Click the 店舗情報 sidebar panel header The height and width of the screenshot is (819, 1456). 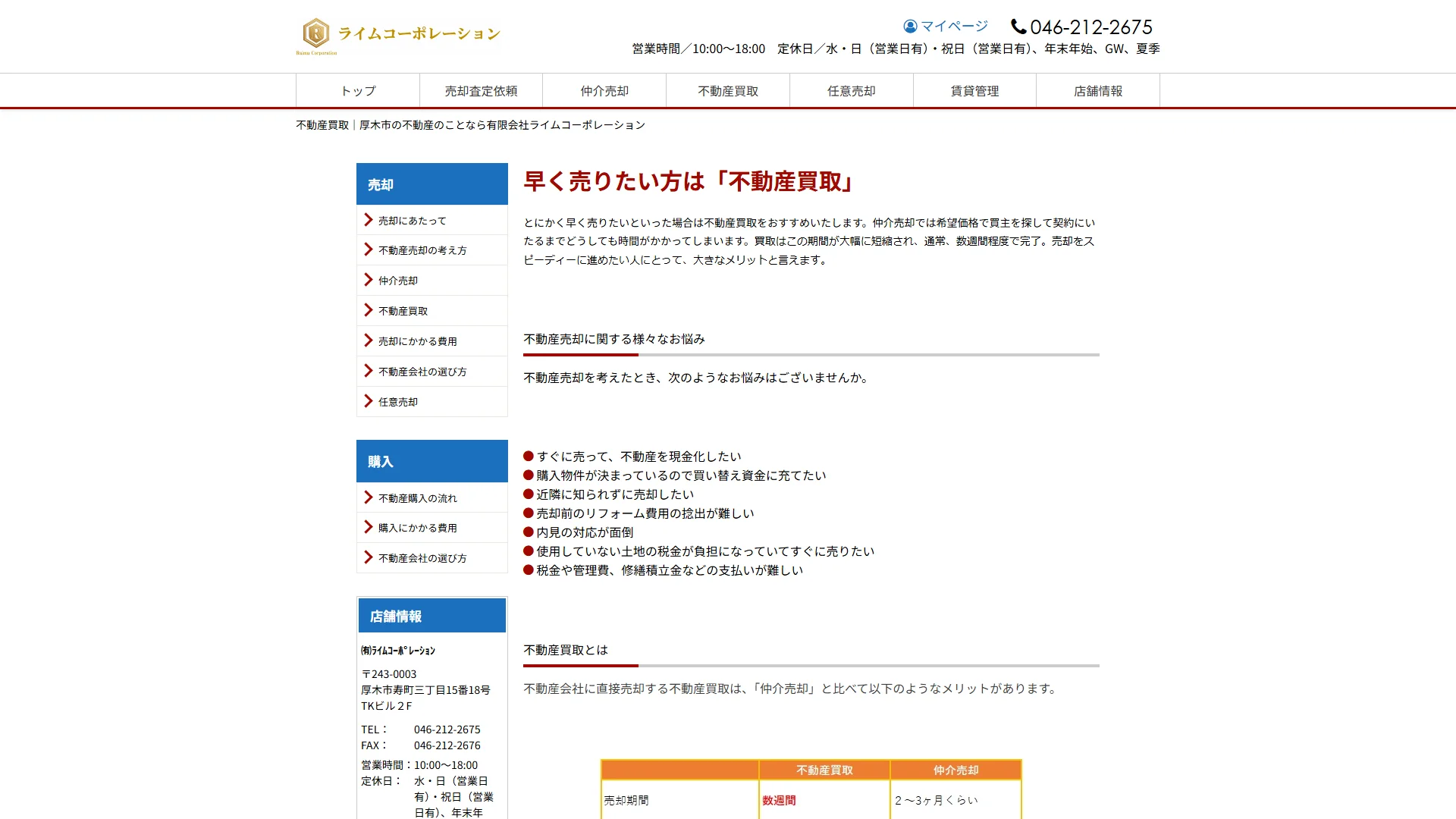[x=432, y=616]
